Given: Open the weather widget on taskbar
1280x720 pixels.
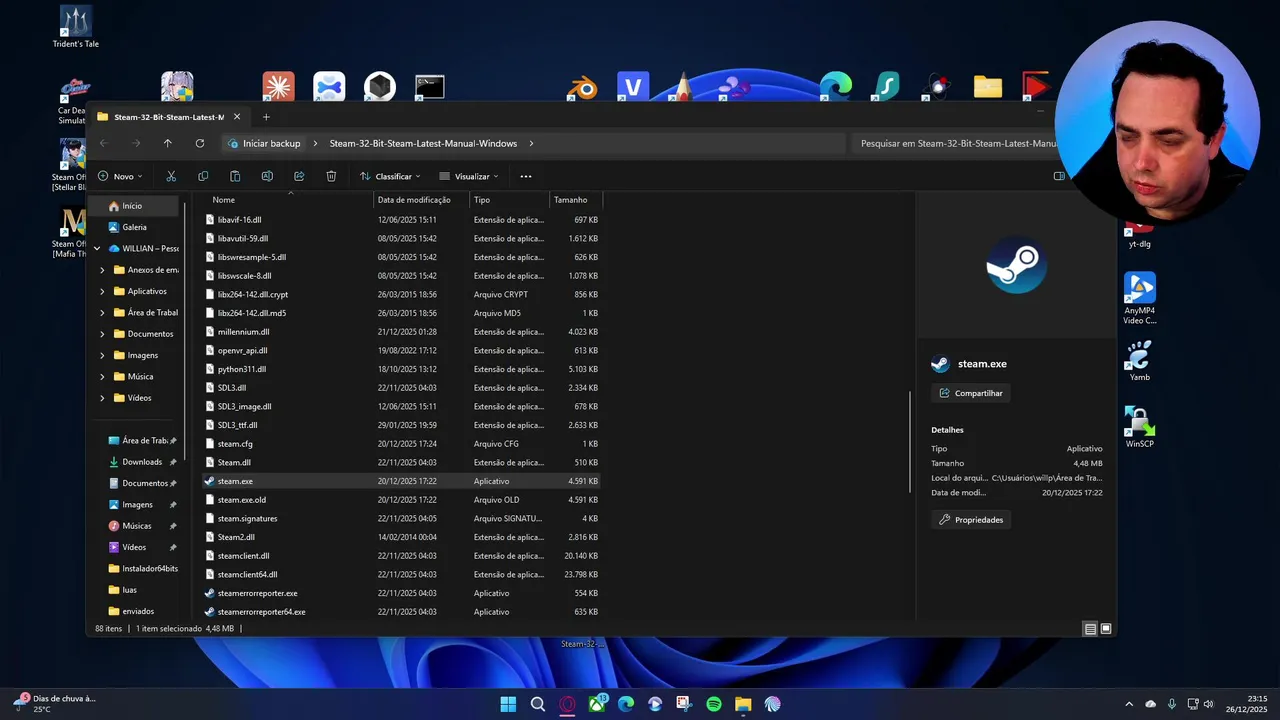Looking at the screenshot, I should 55,704.
